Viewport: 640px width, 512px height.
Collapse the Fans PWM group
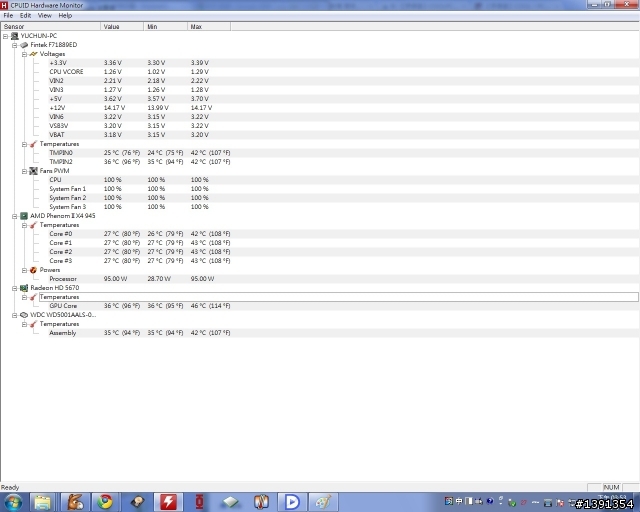[x=24, y=171]
